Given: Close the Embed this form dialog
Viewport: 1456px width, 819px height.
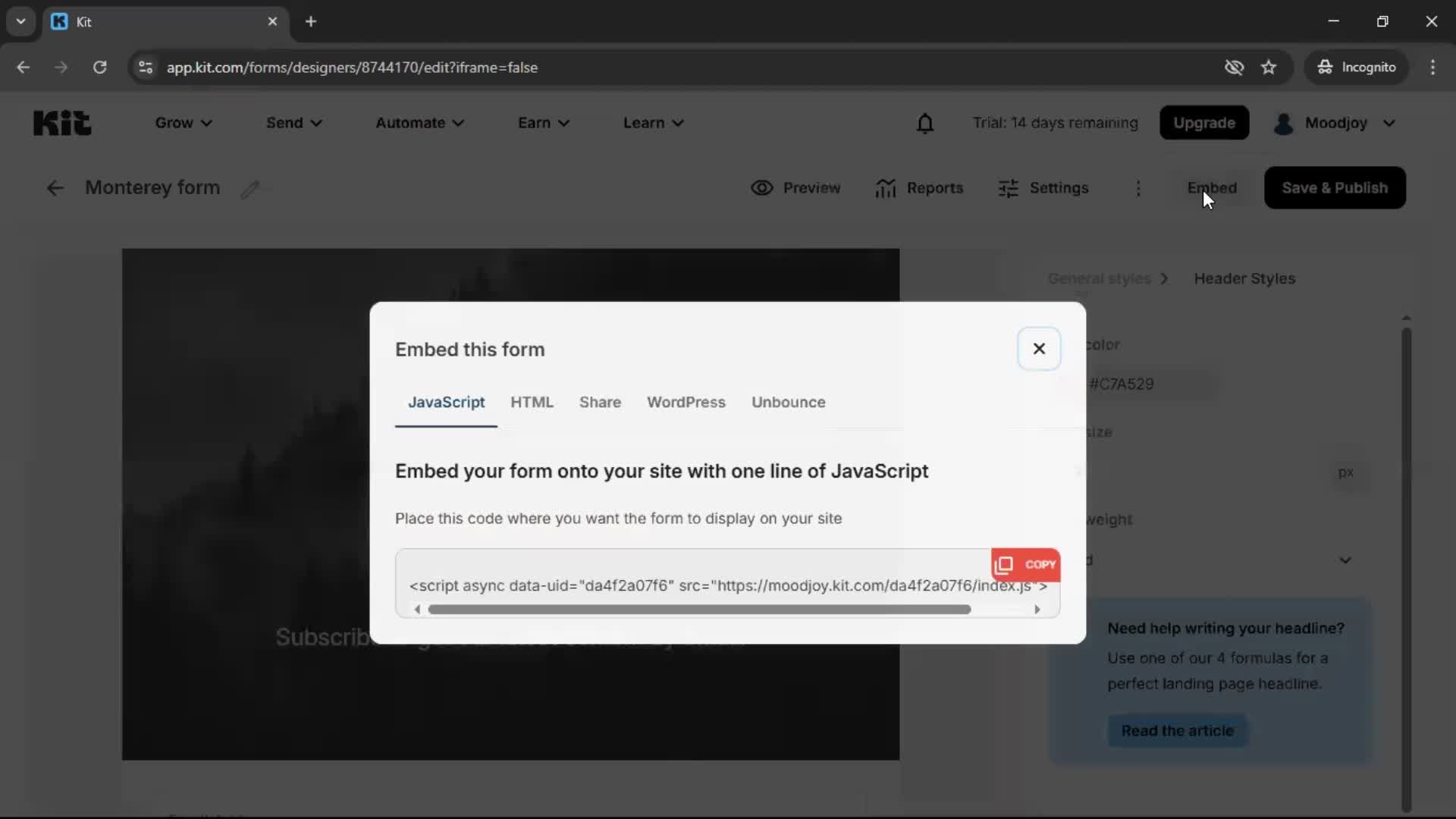Looking at the screenshot, I should 1039,348.
